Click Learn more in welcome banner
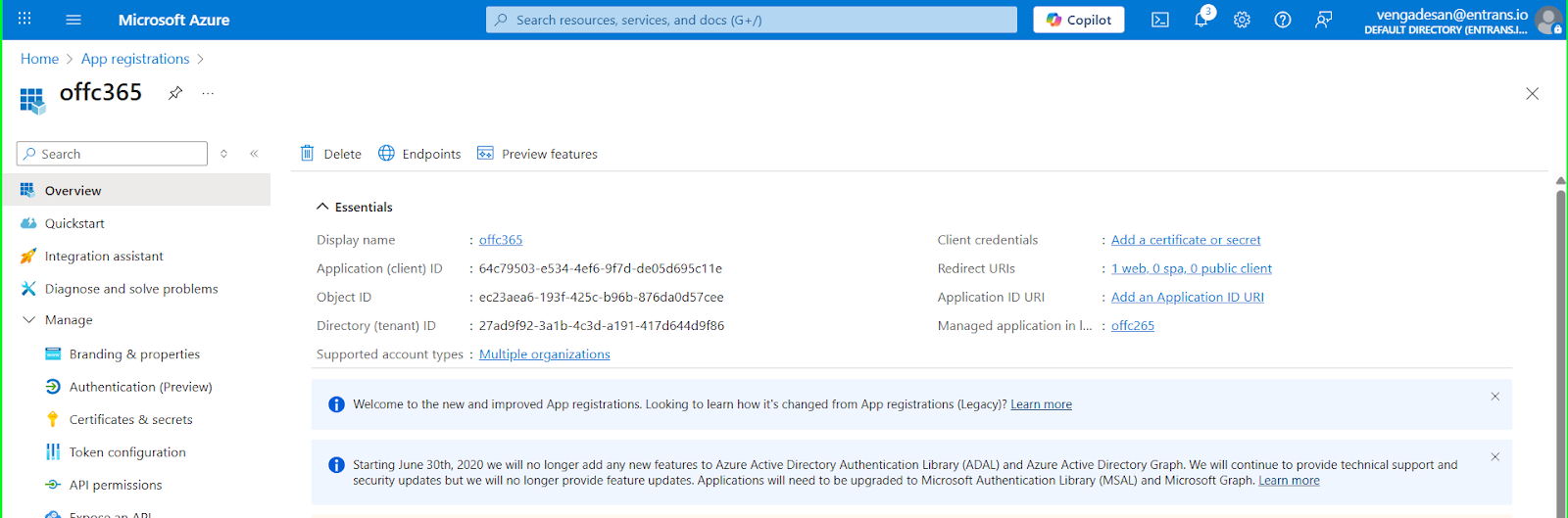 [x=1041, y=404]
